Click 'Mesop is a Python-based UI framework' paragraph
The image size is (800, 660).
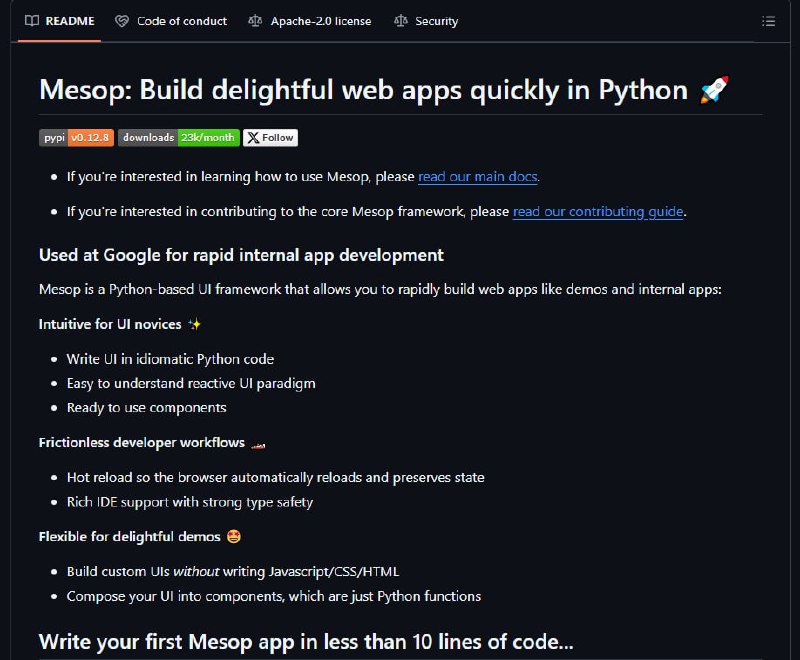point(381,290)
